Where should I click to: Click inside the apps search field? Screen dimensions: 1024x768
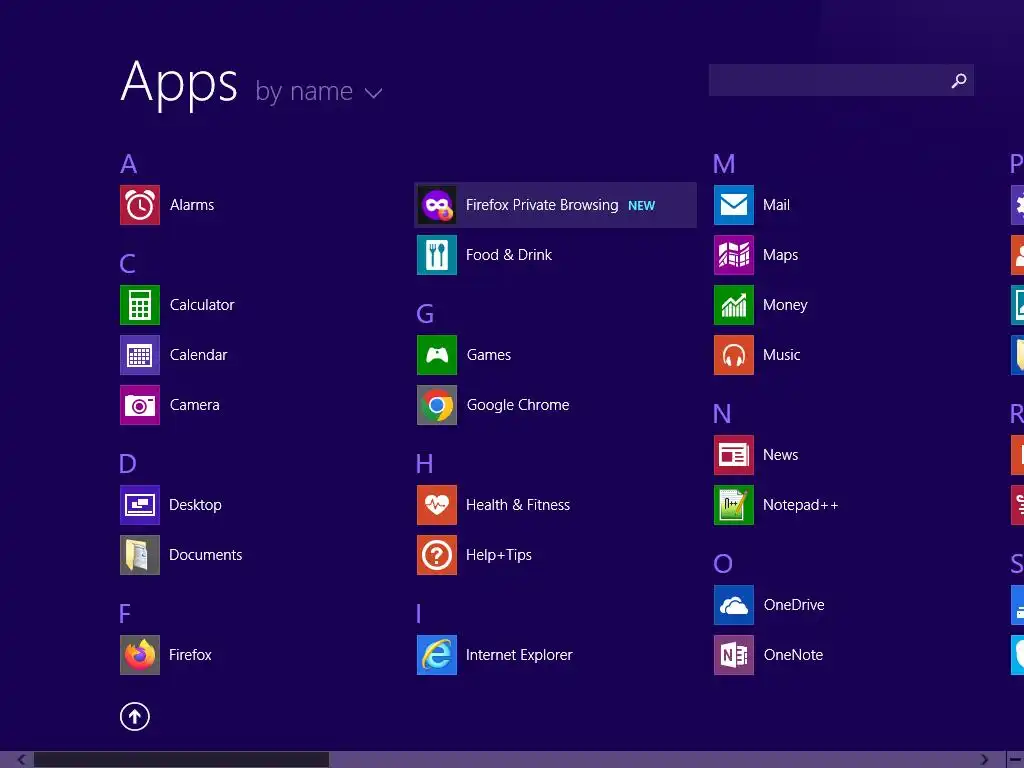841,80
